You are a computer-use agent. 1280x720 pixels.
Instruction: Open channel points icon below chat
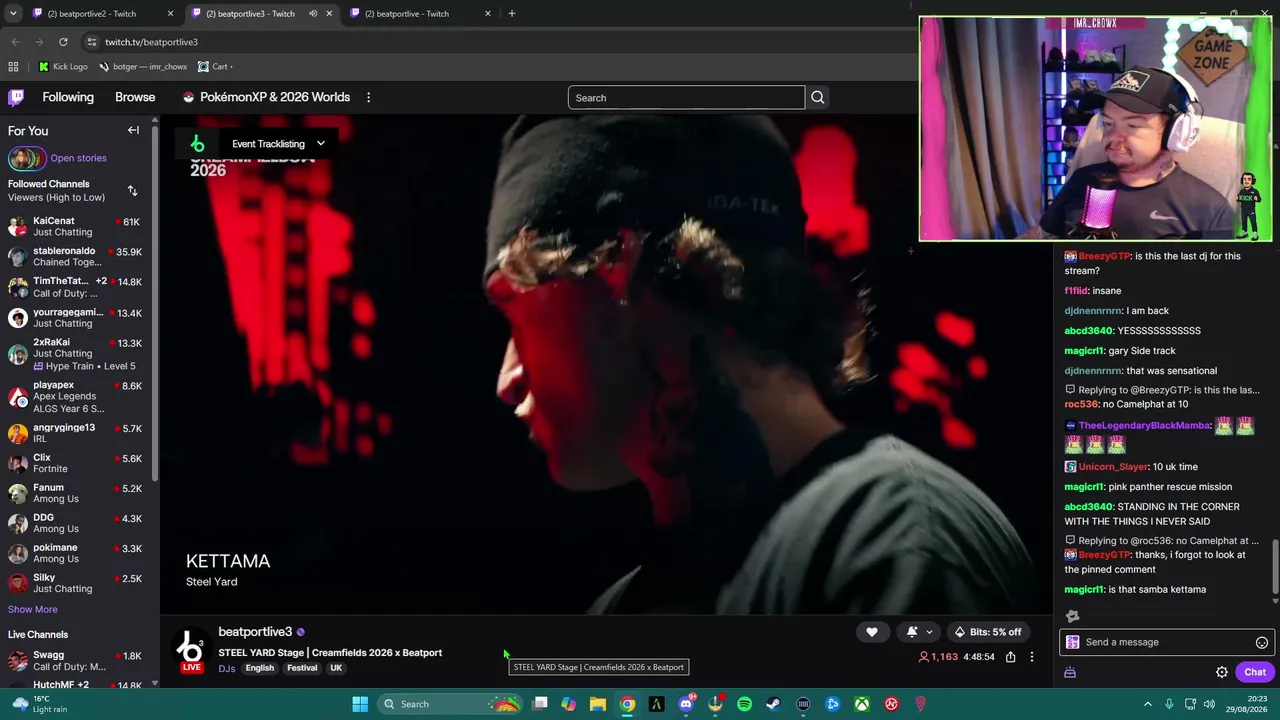(1070, 672)
